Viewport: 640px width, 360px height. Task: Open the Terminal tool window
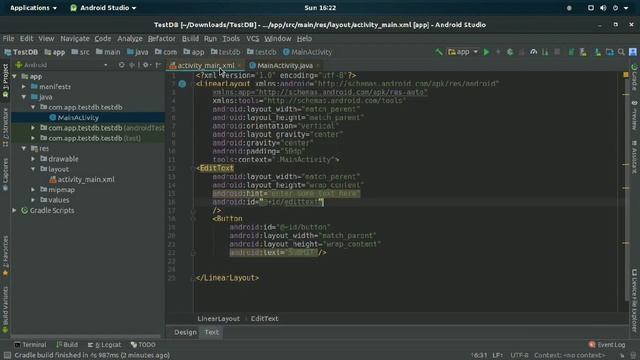coord(30,345)
